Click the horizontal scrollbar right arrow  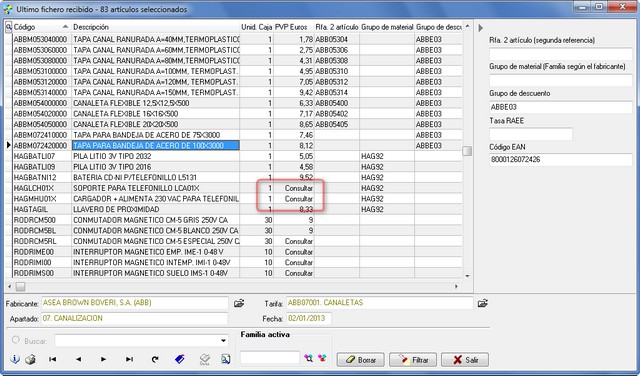[x=456, y=287]
